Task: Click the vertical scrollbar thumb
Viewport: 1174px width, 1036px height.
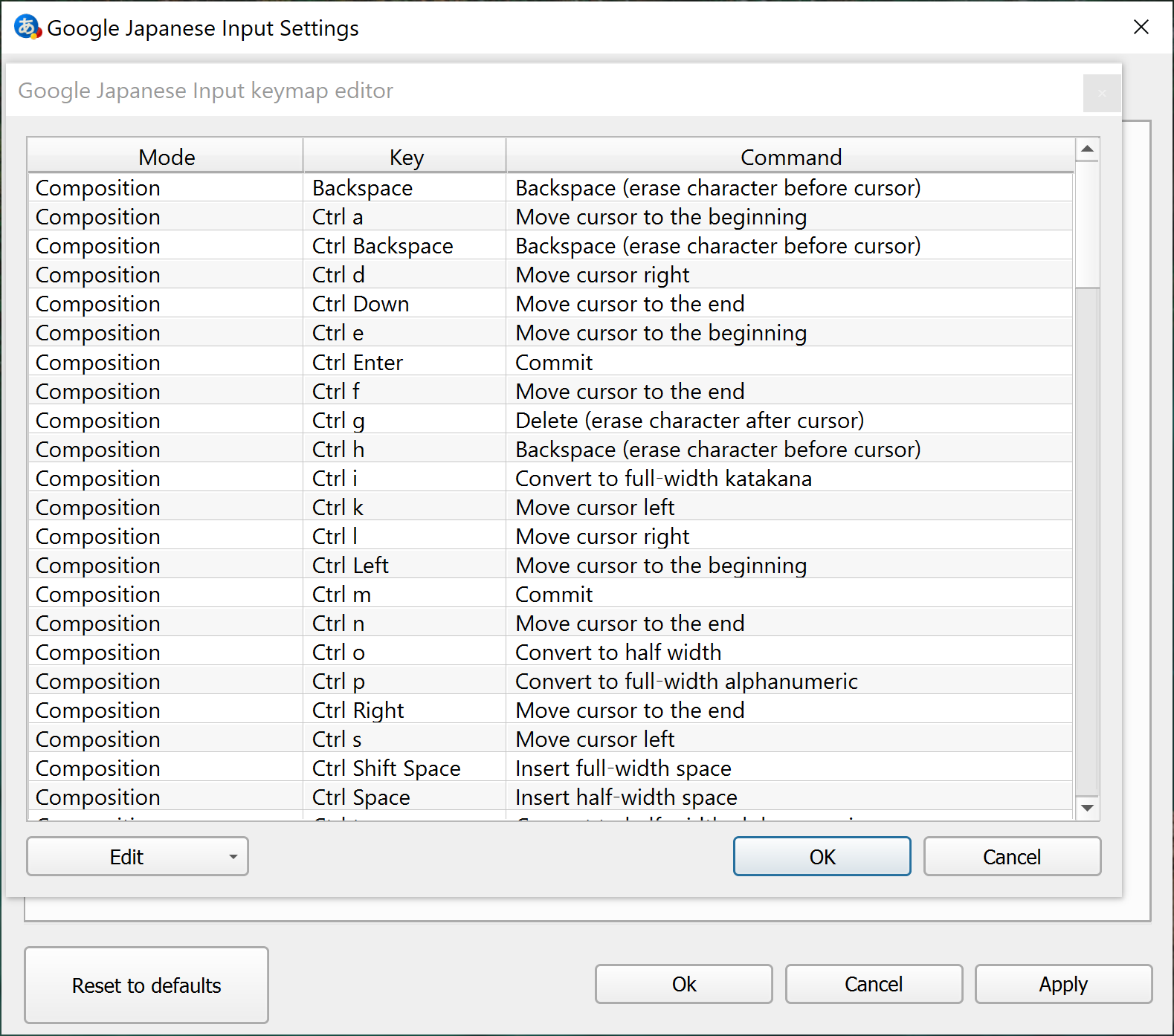Action: (1088, 224)
